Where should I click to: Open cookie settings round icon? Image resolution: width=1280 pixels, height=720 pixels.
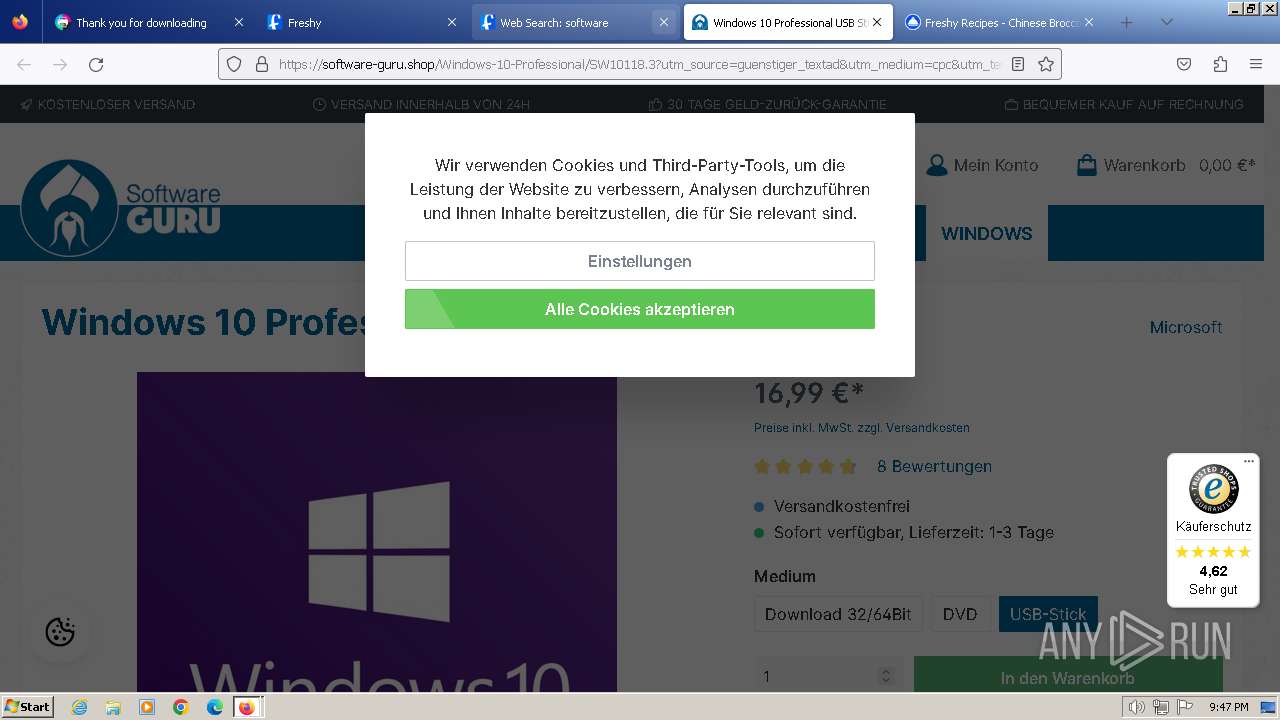(60, 632)
